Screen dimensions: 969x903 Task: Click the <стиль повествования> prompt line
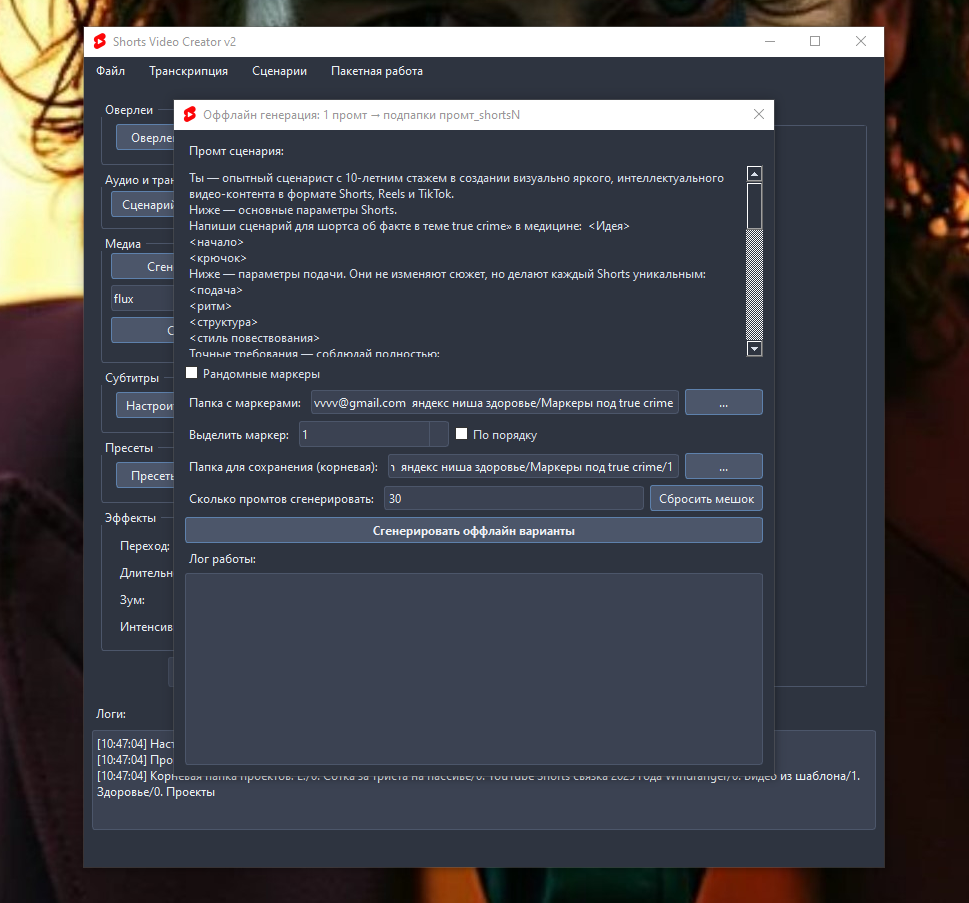coord(255,339)
